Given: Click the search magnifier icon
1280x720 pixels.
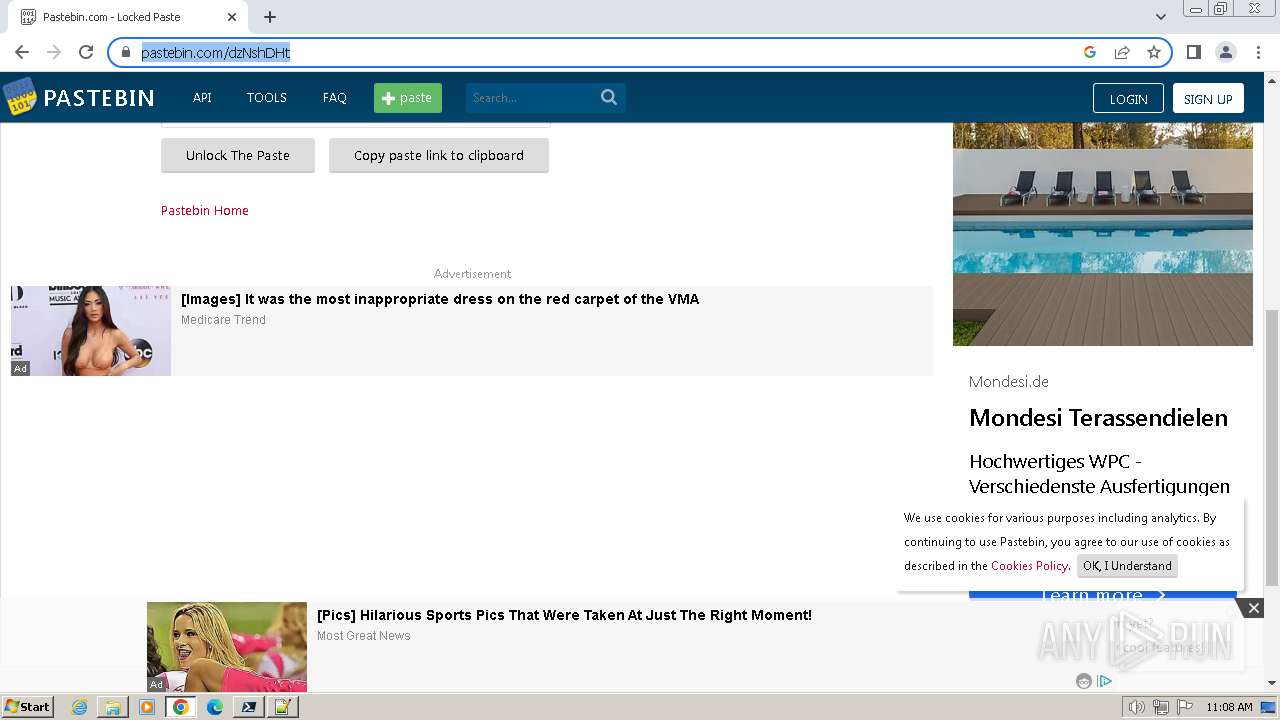Looking at the screenshot, I should coord(609,97).
